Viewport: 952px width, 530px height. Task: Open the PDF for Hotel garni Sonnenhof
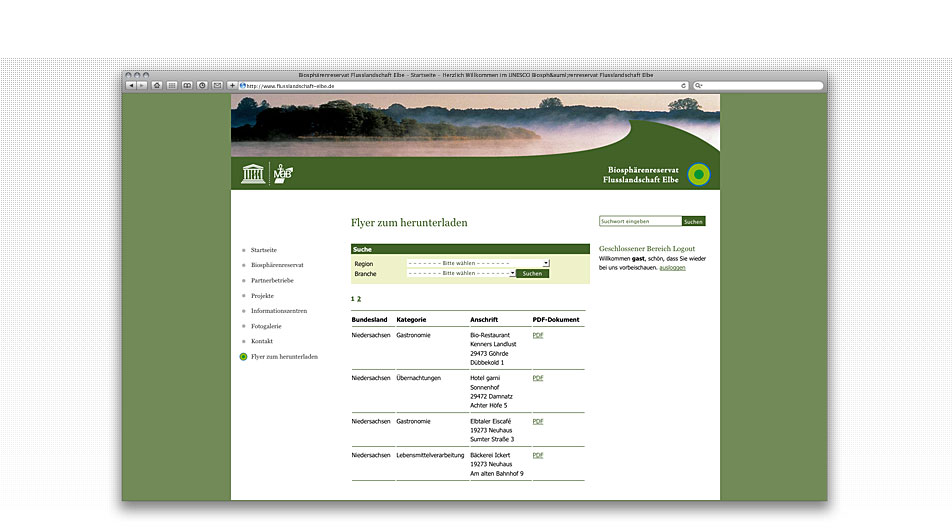538,378
